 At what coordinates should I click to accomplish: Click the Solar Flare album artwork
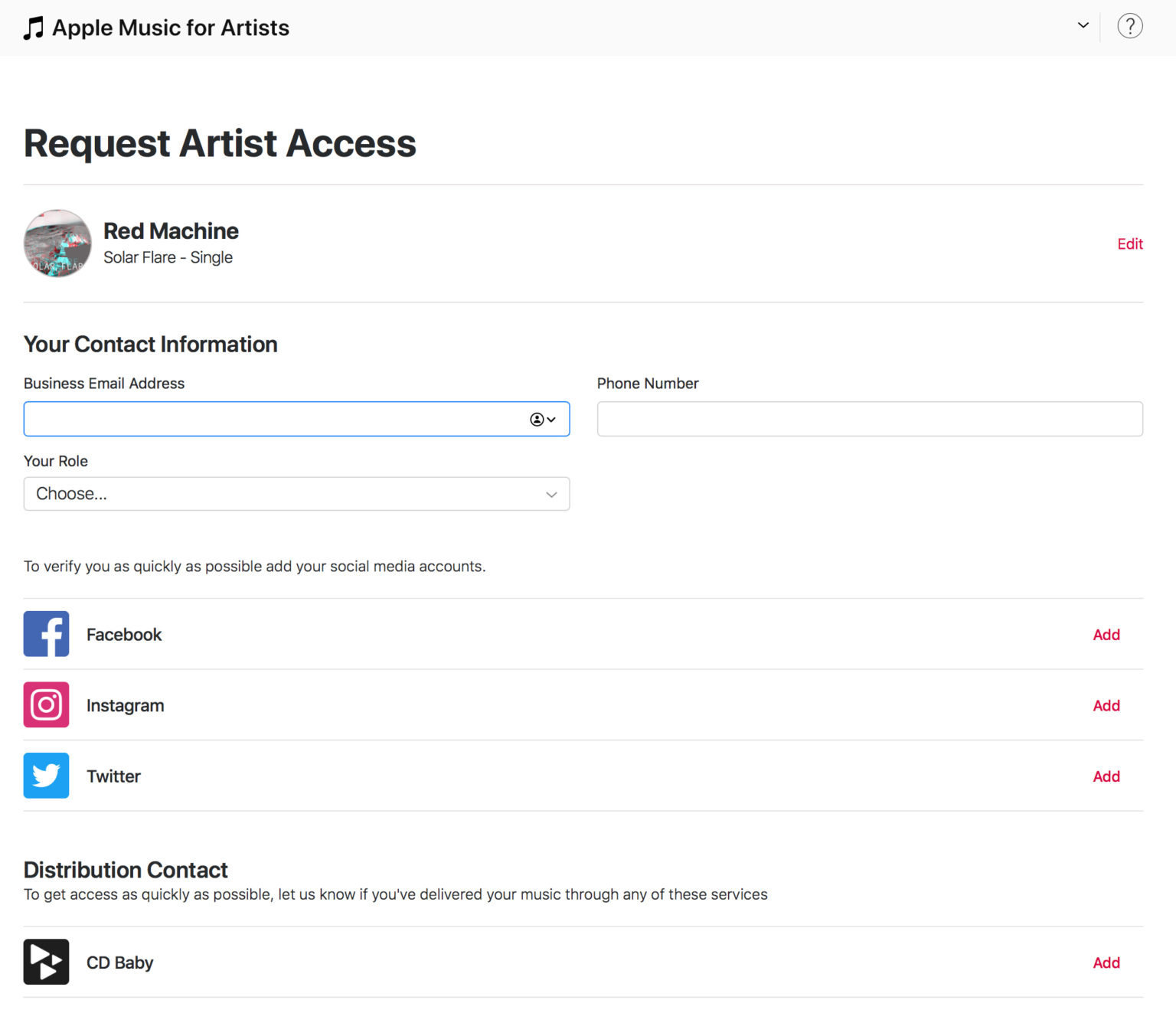click(57, 243)
